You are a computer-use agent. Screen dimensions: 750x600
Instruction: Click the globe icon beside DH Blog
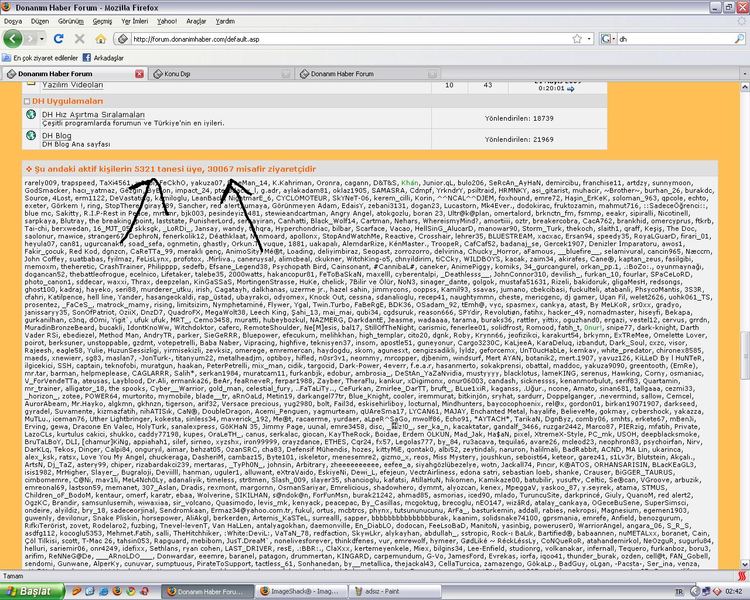point(31,135)
